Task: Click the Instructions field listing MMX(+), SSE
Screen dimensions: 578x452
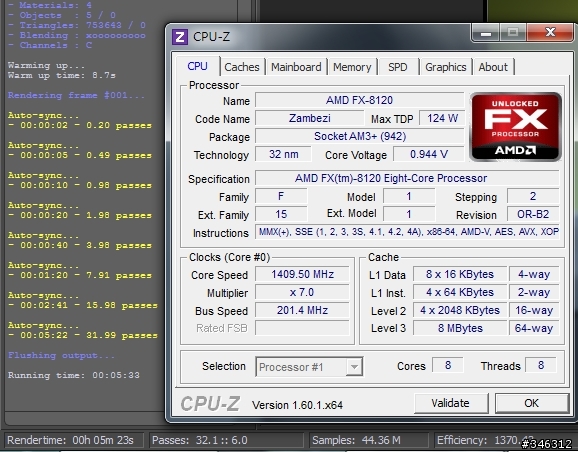Action: click(x=407, y=232)
